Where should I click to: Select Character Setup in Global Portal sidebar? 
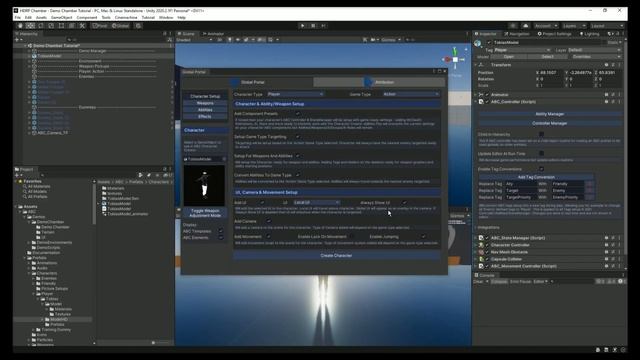click(205, 96)
